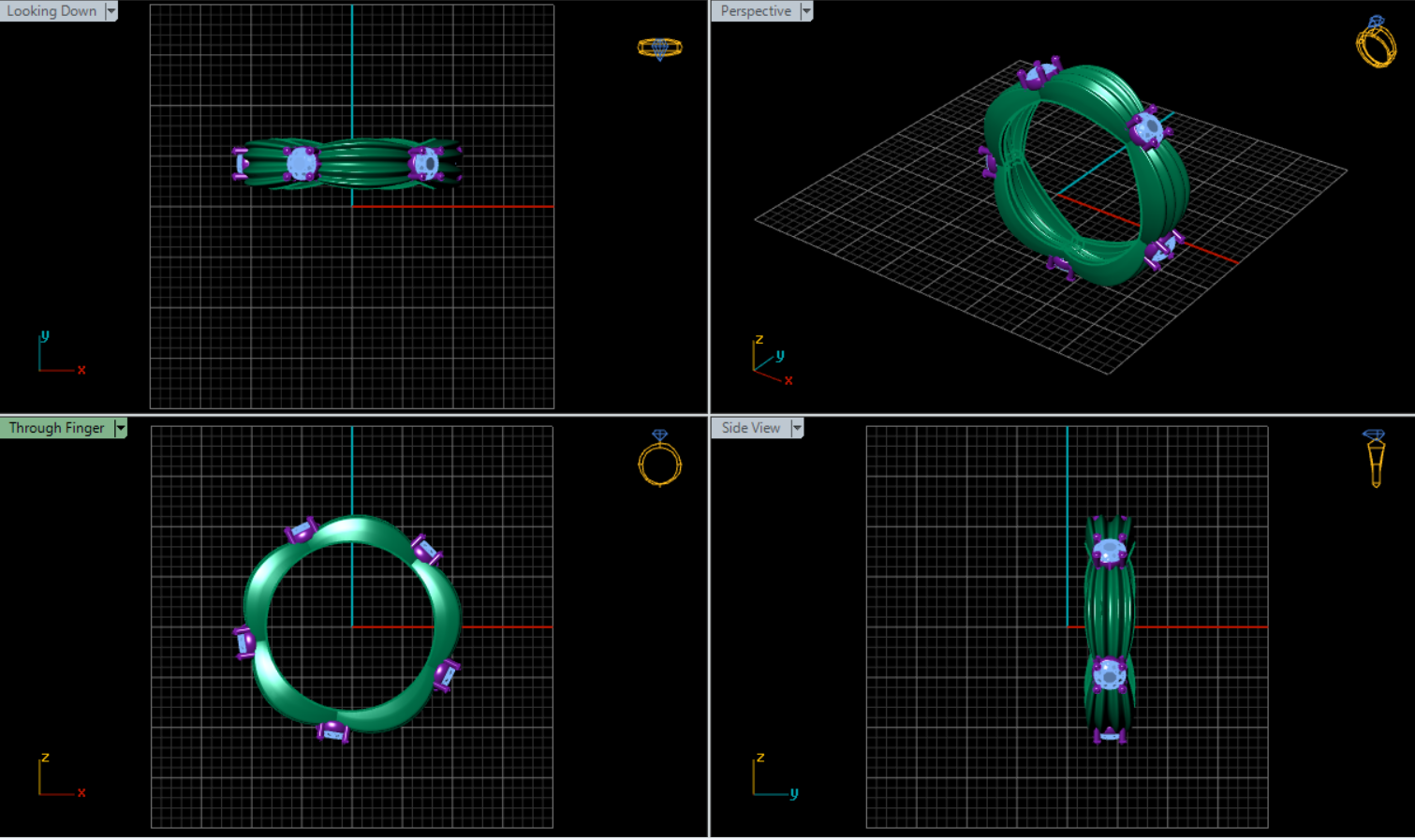Viewport: 1415px width, 840px height.
Task: Click the XYZ axis indicator in Perspective viewport
Action: click(x=771, y=361)
